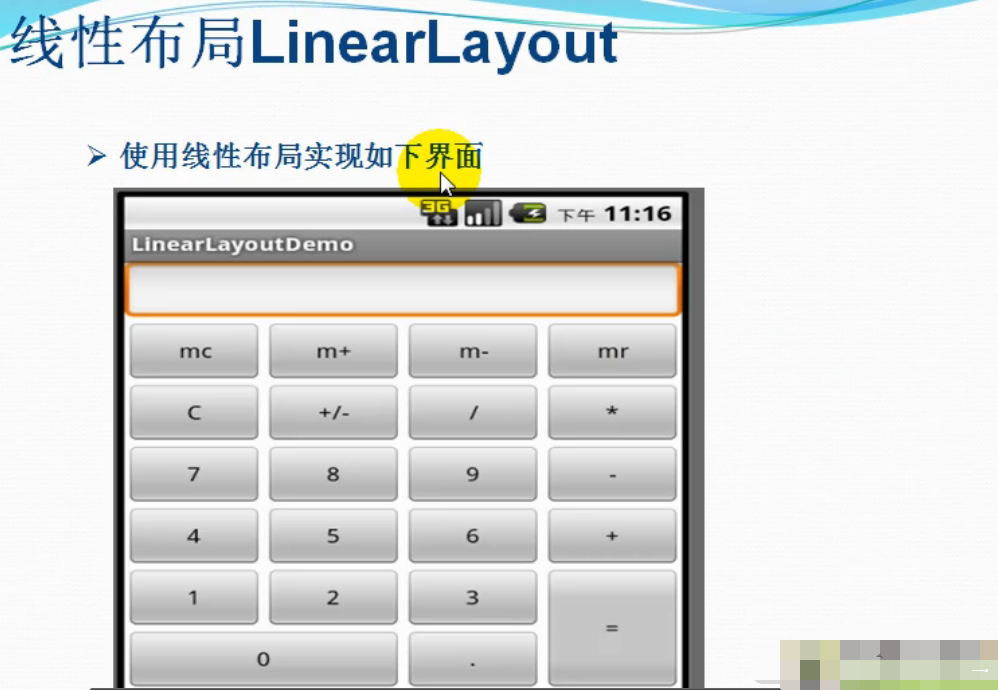Click the +/- sign toggle button

click(x=334, y=412)
